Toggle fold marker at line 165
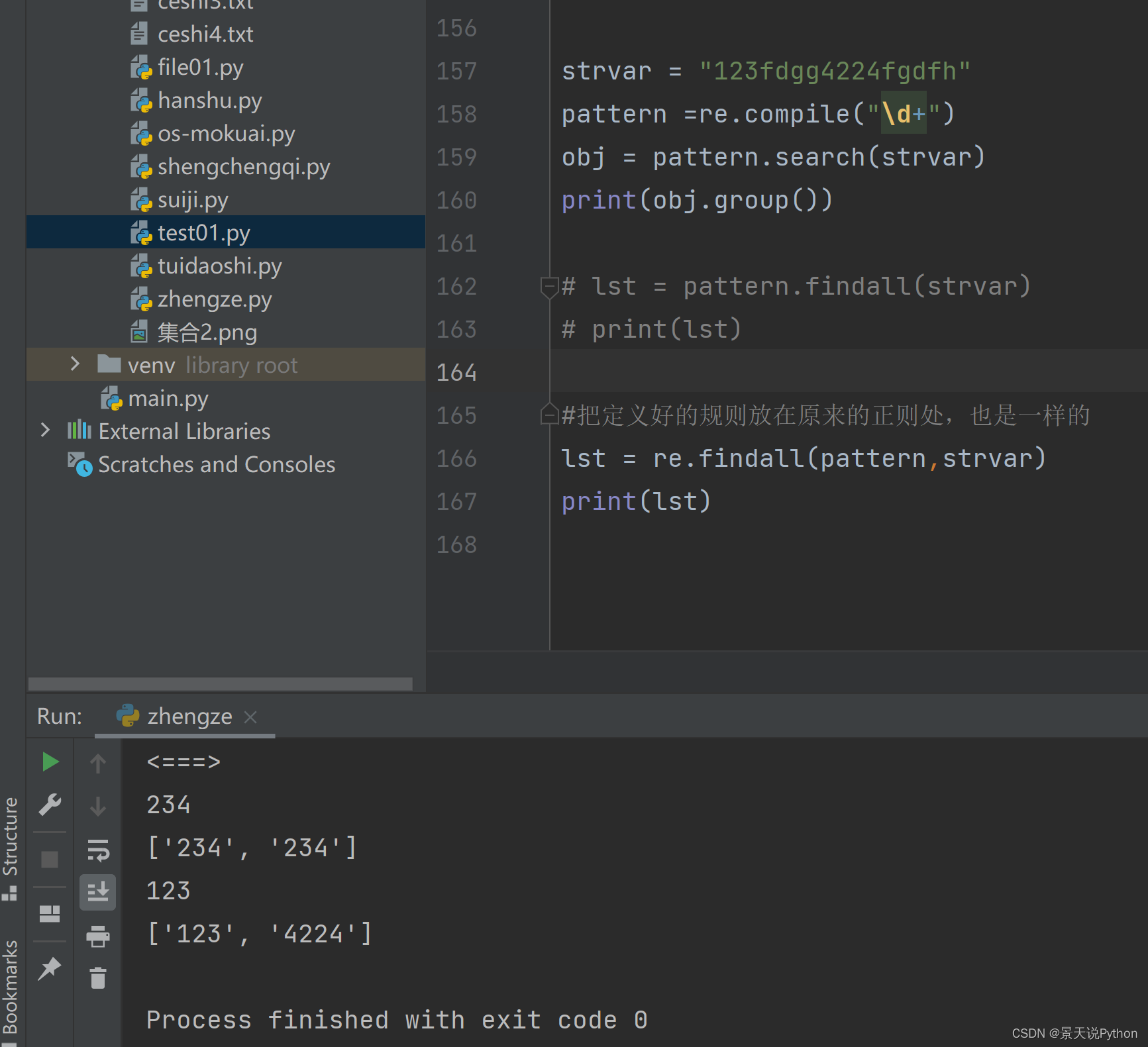The height and width of the screenshot is (1047, 1148). (549, 414)
